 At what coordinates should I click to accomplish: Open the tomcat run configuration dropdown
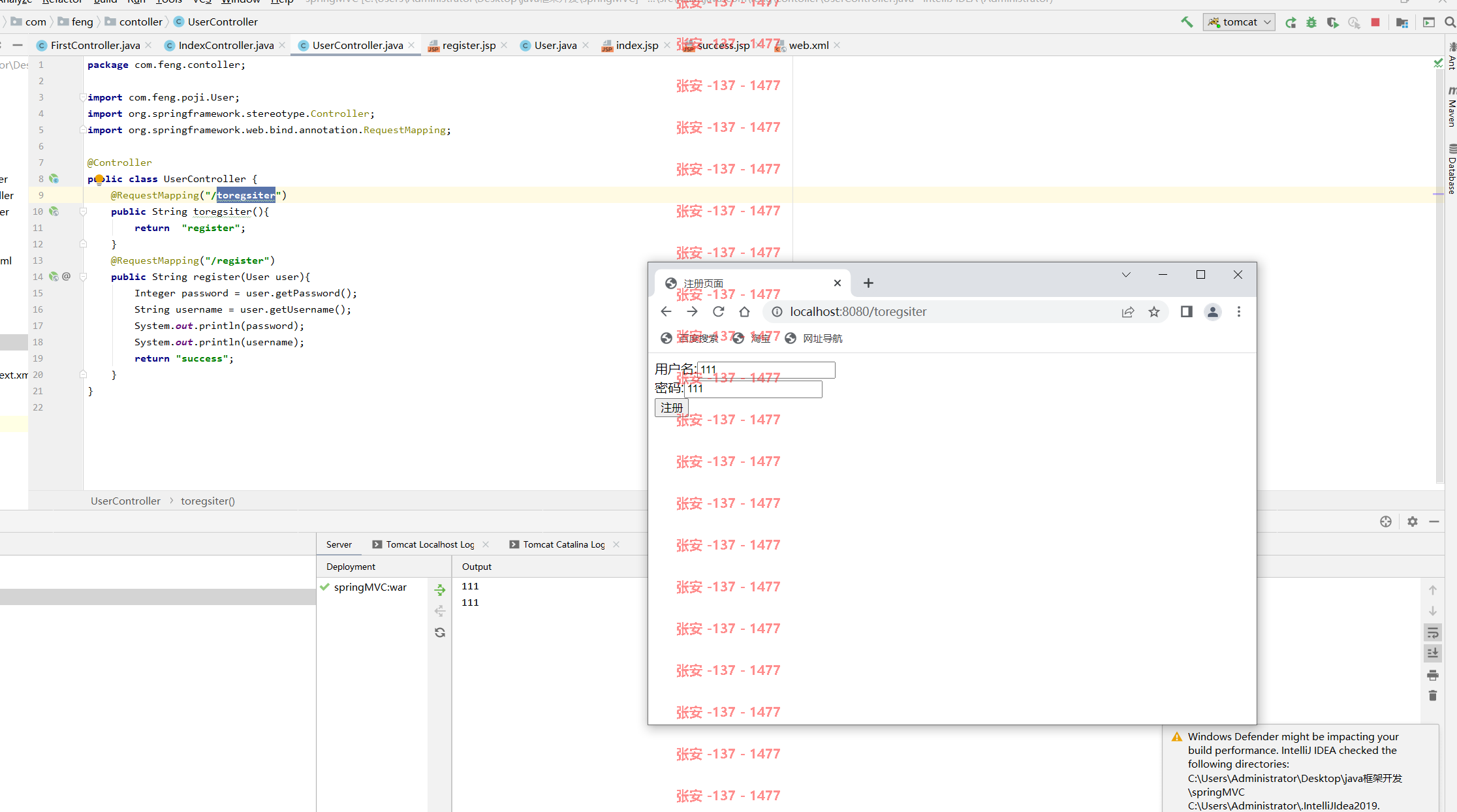(x=1239, y=22)
